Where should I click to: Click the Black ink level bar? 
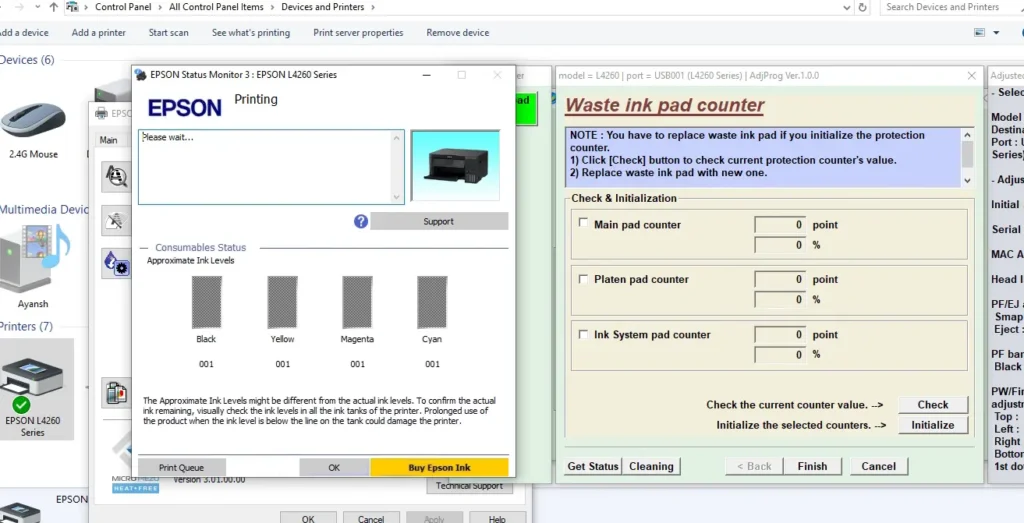tap(206, 302)
